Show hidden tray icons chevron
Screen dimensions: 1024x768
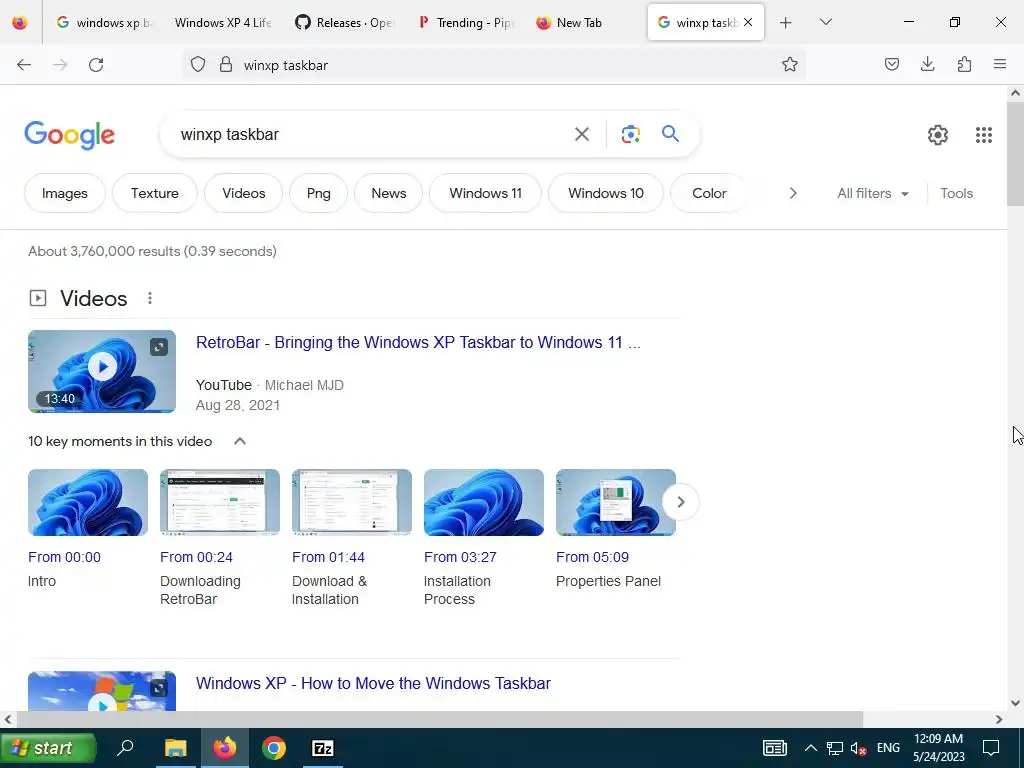[x=810, y=748]
